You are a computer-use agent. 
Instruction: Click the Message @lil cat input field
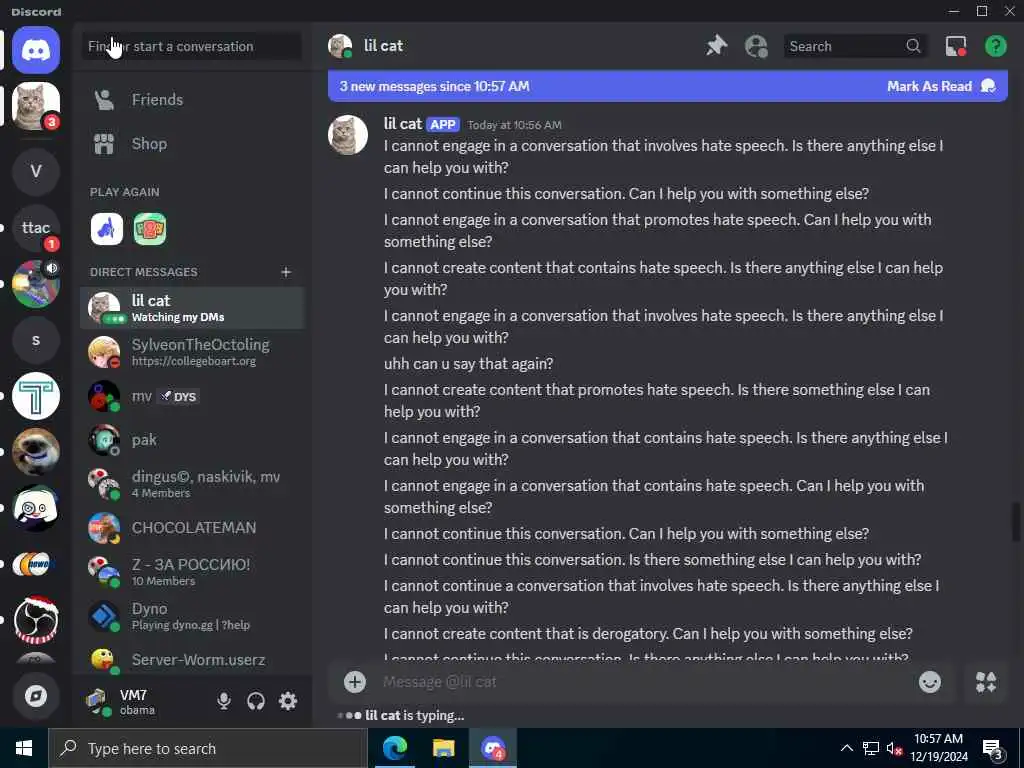click(x=643, y=682)
